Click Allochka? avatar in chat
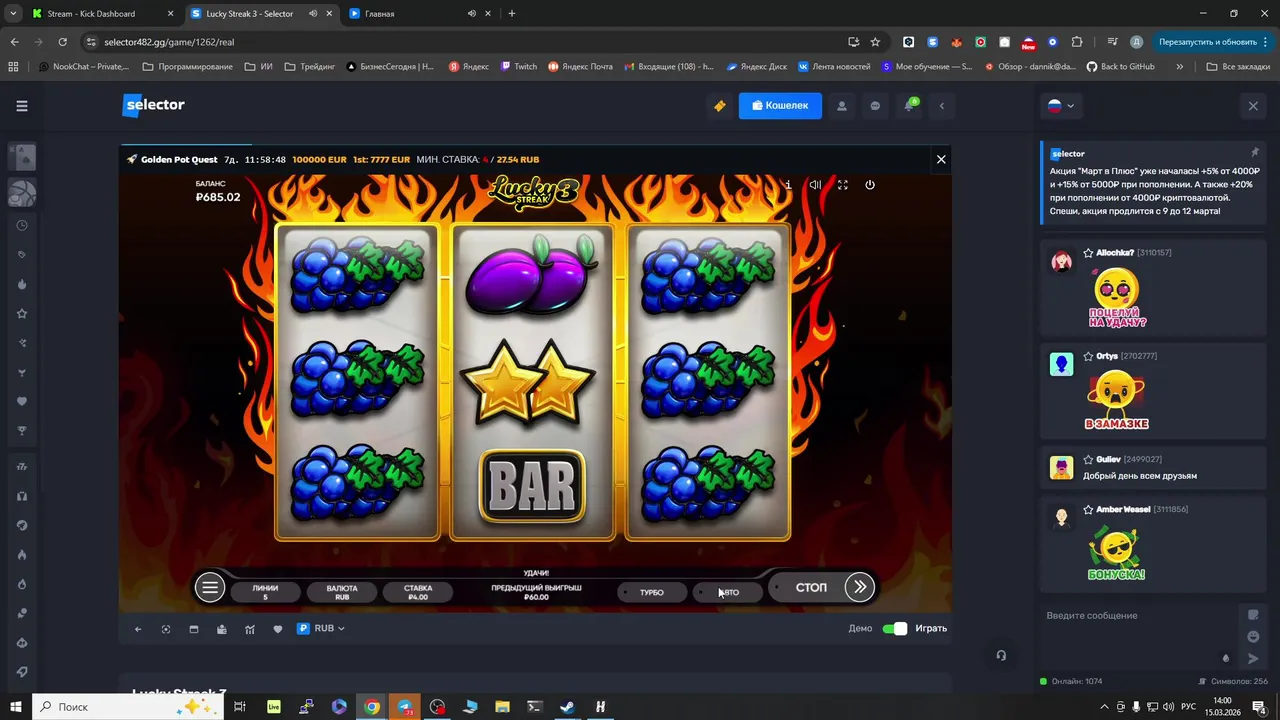Image resolution: width=1280 pixels, height=720 pixels. tap(1062, 262)
